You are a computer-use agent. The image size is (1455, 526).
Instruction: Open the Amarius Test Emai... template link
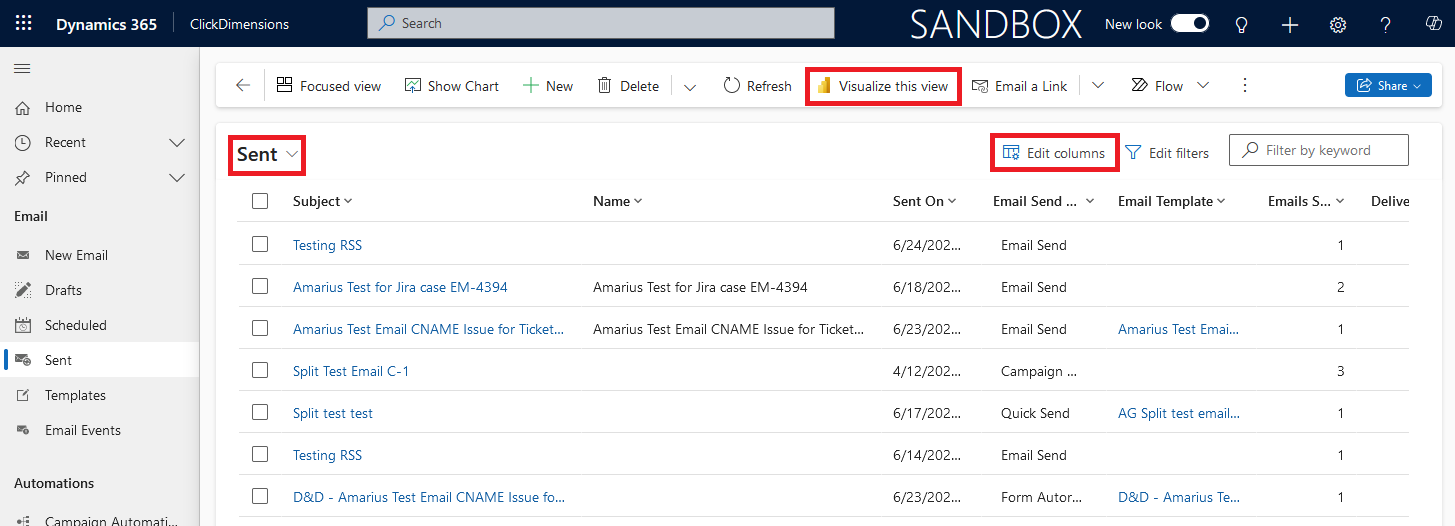coord(1178,329)
